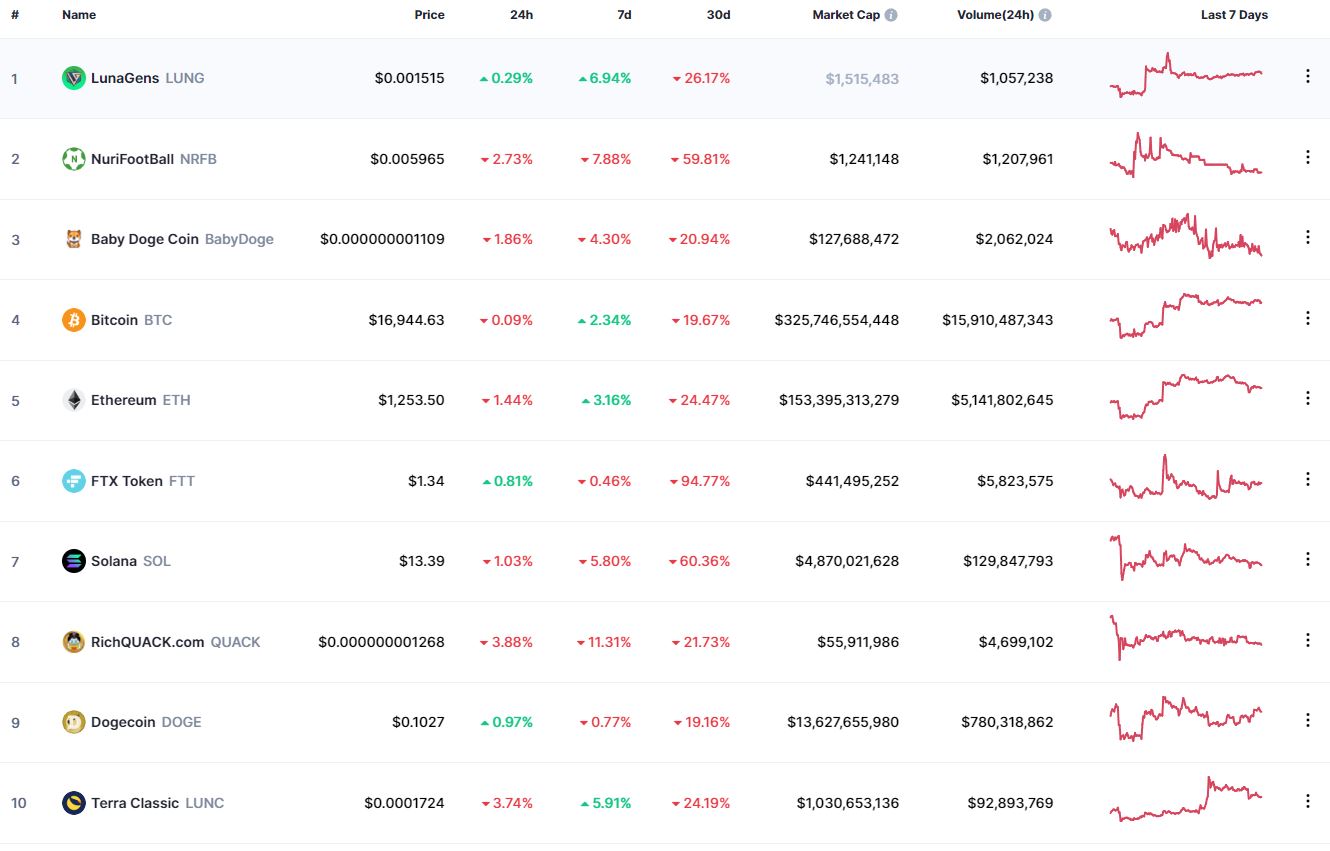Sort table by the Name column header
1330x851 pixels.
click(78, 15)
